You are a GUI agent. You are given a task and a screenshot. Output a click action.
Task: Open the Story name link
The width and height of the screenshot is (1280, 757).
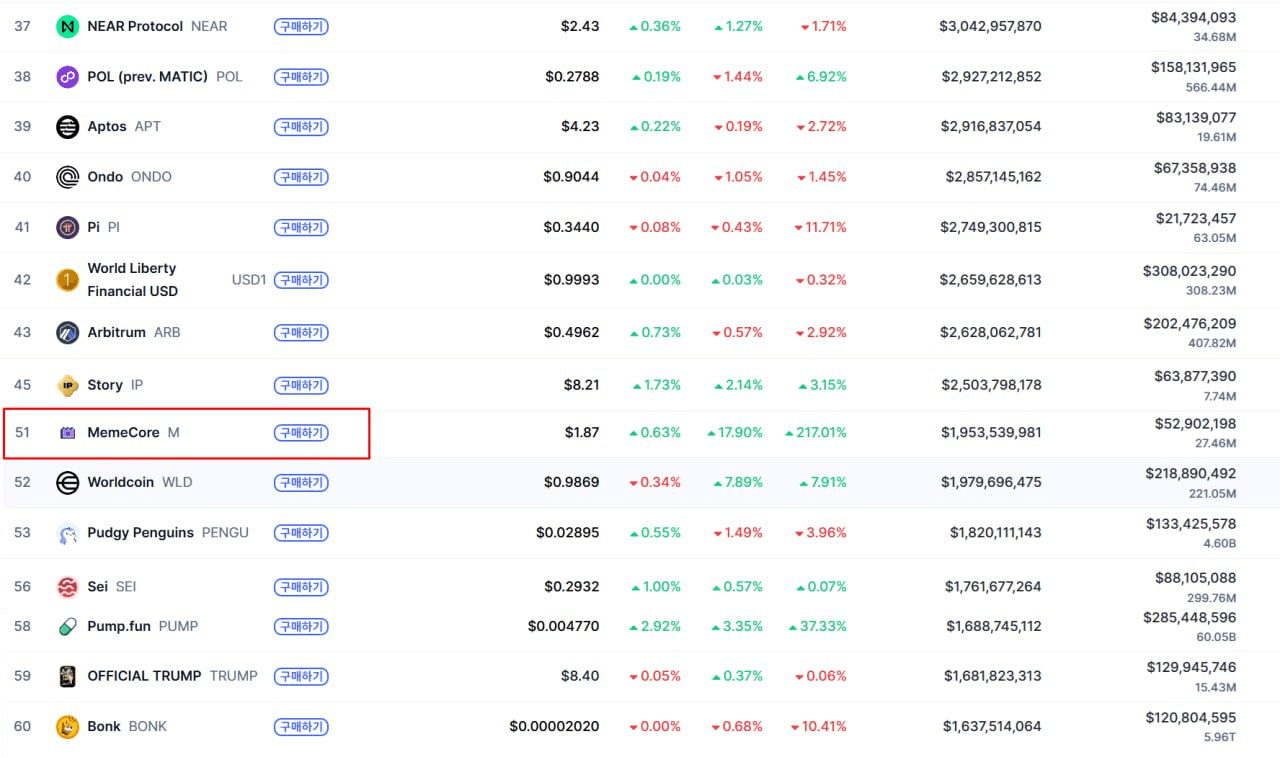[105, 385]
